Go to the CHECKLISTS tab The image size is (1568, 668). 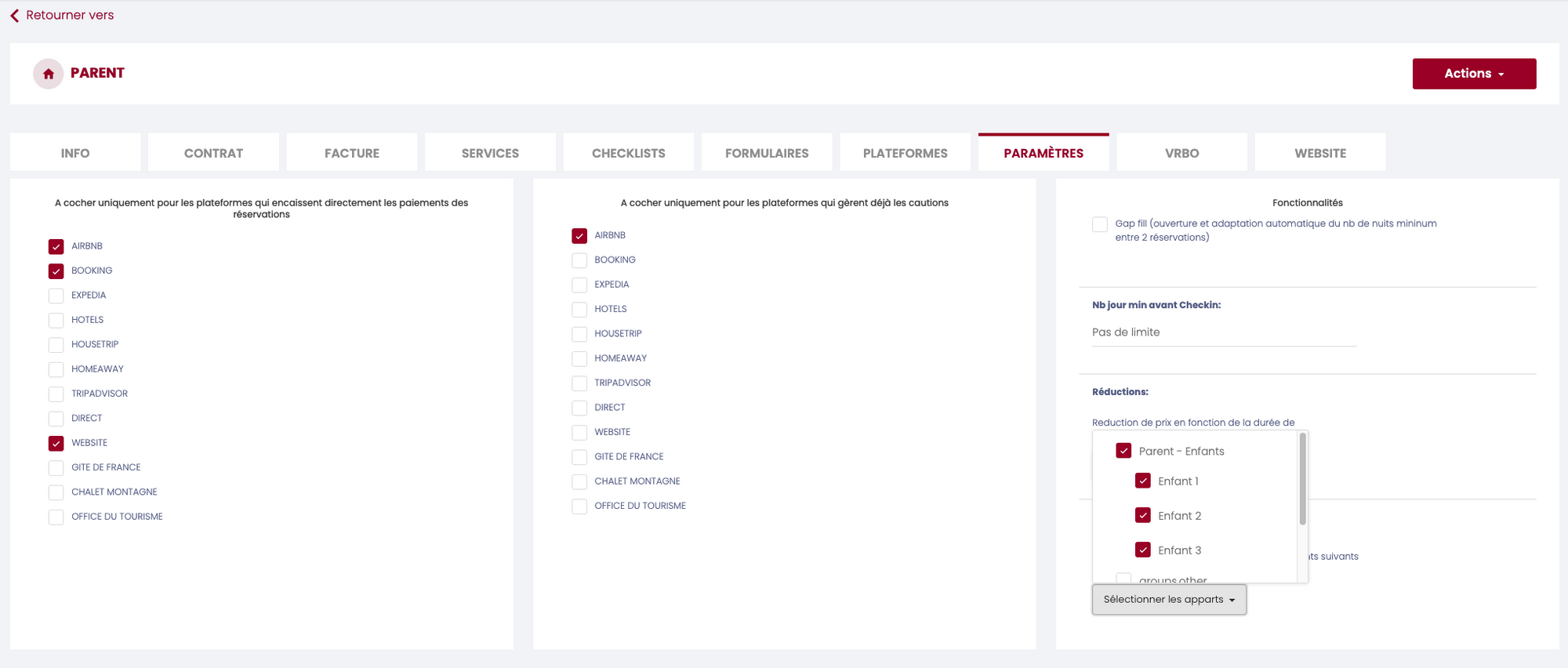click(628, 153)
